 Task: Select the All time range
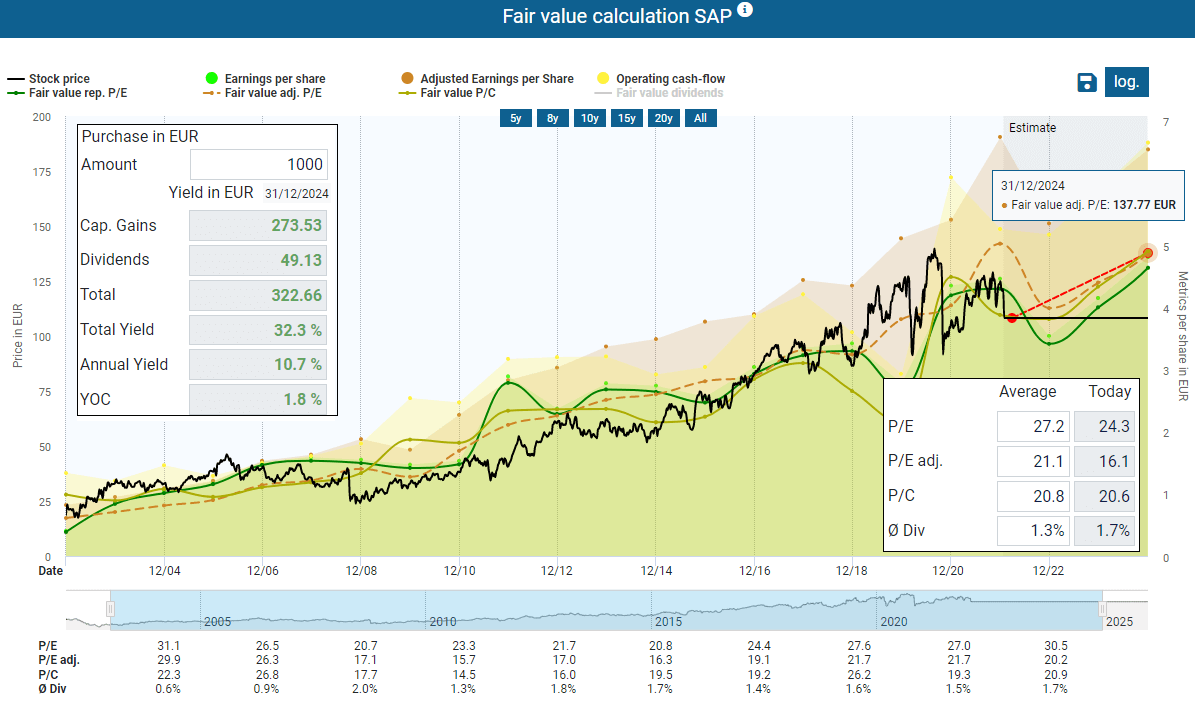tap(700, 118)
